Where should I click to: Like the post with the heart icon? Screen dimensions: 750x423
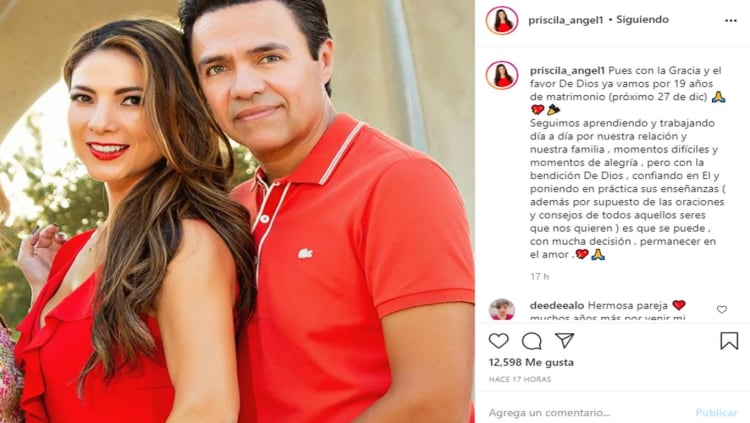[498, 341]
